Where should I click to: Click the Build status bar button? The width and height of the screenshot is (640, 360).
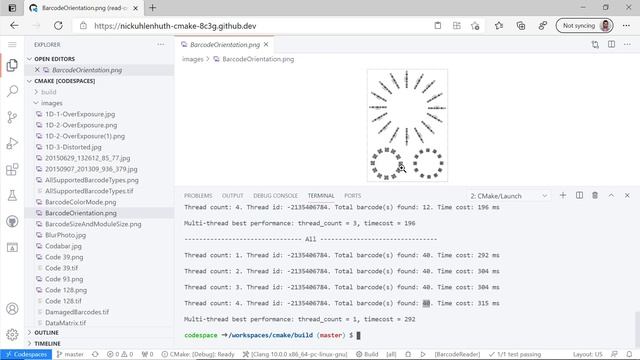click(x=367, y=354)
